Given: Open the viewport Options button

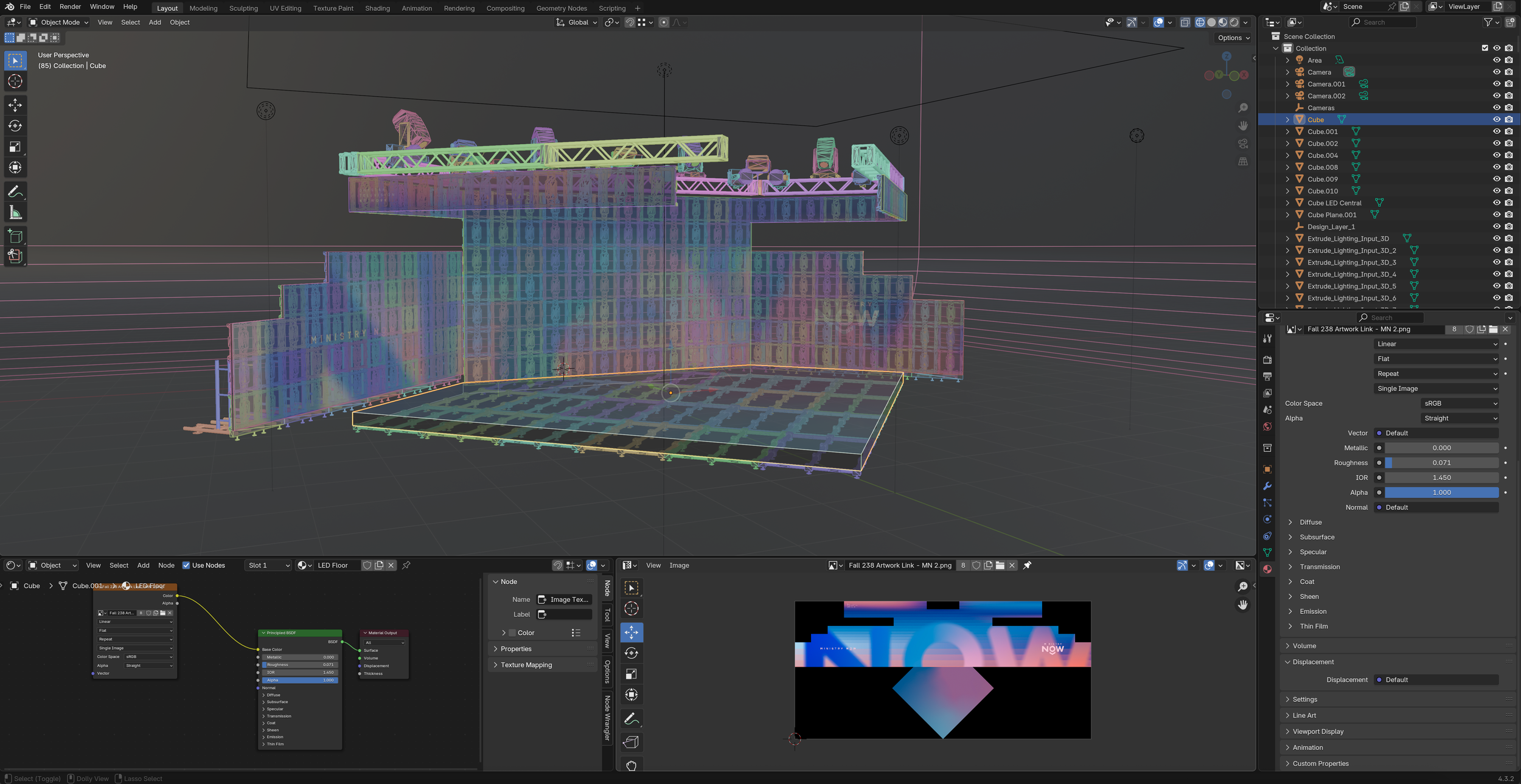Looking at the screenshot, I should point(1232,37).
